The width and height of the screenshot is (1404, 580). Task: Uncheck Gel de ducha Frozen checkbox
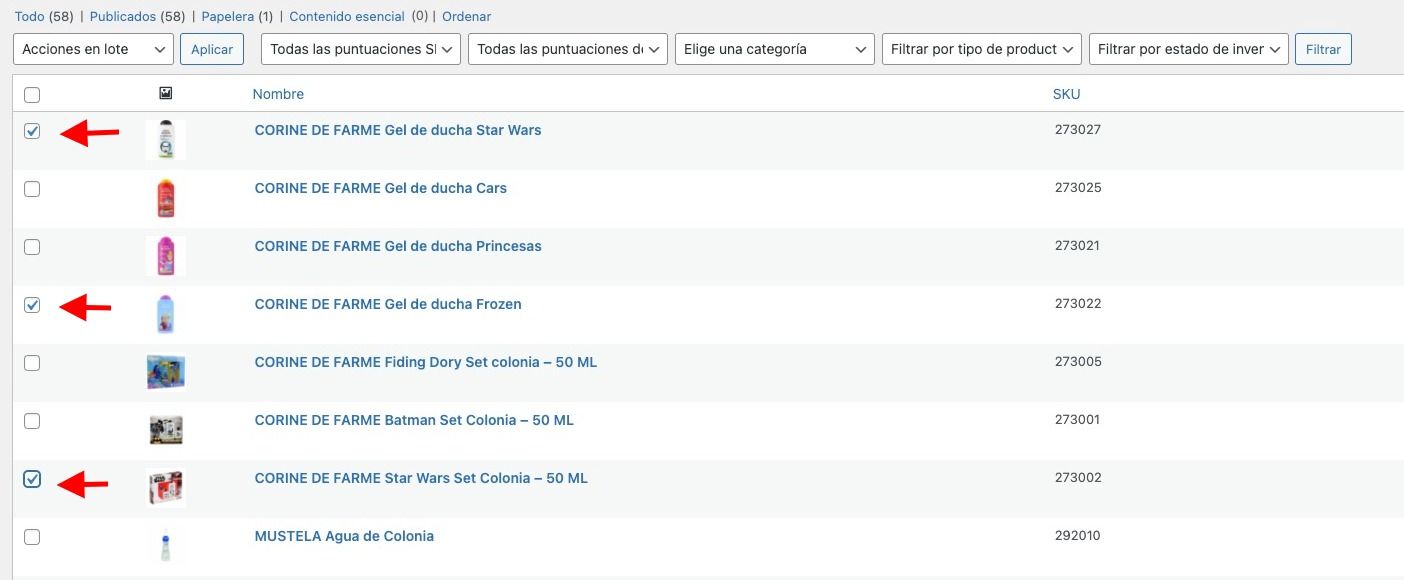click(x=32, y=305)
